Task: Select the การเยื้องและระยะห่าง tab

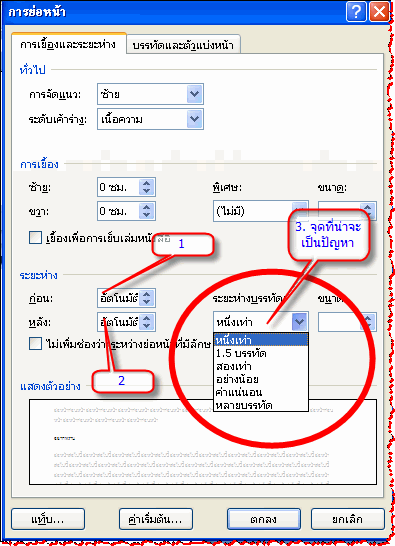Action: click(x=68, y=44)
